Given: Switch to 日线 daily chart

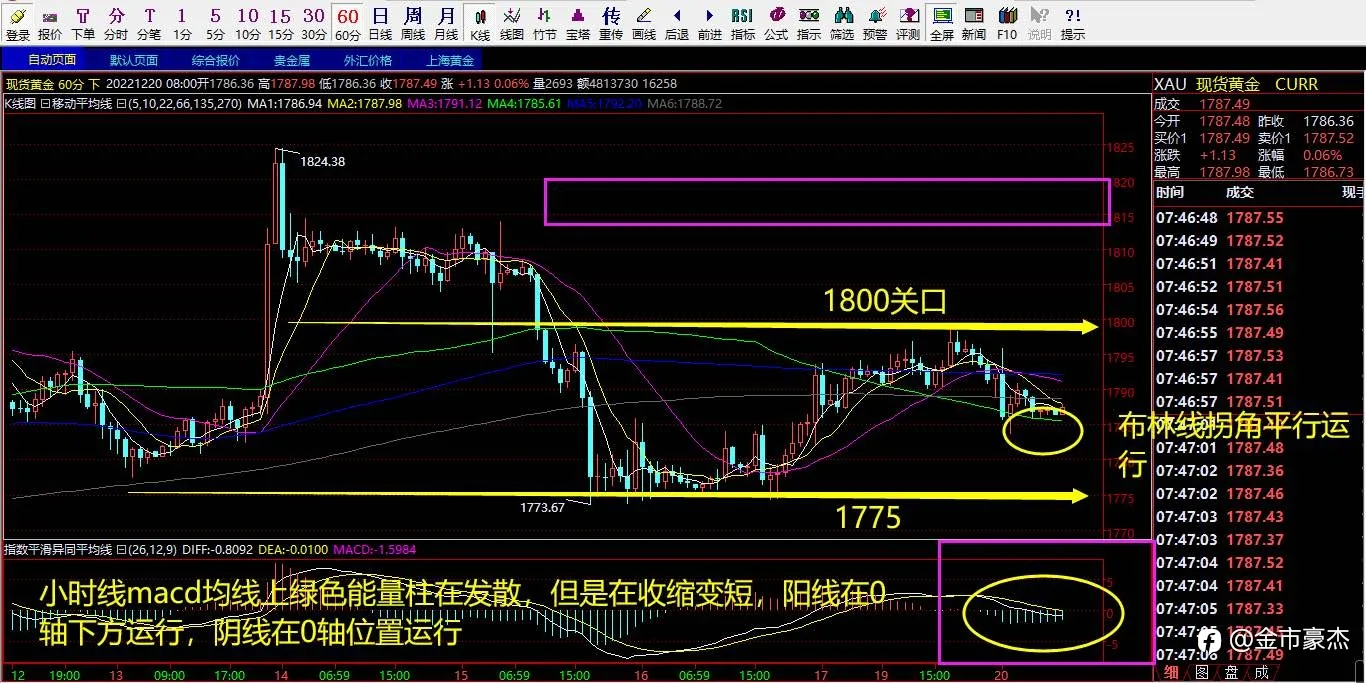Looking at the screenshot, I should coord(380,23).
